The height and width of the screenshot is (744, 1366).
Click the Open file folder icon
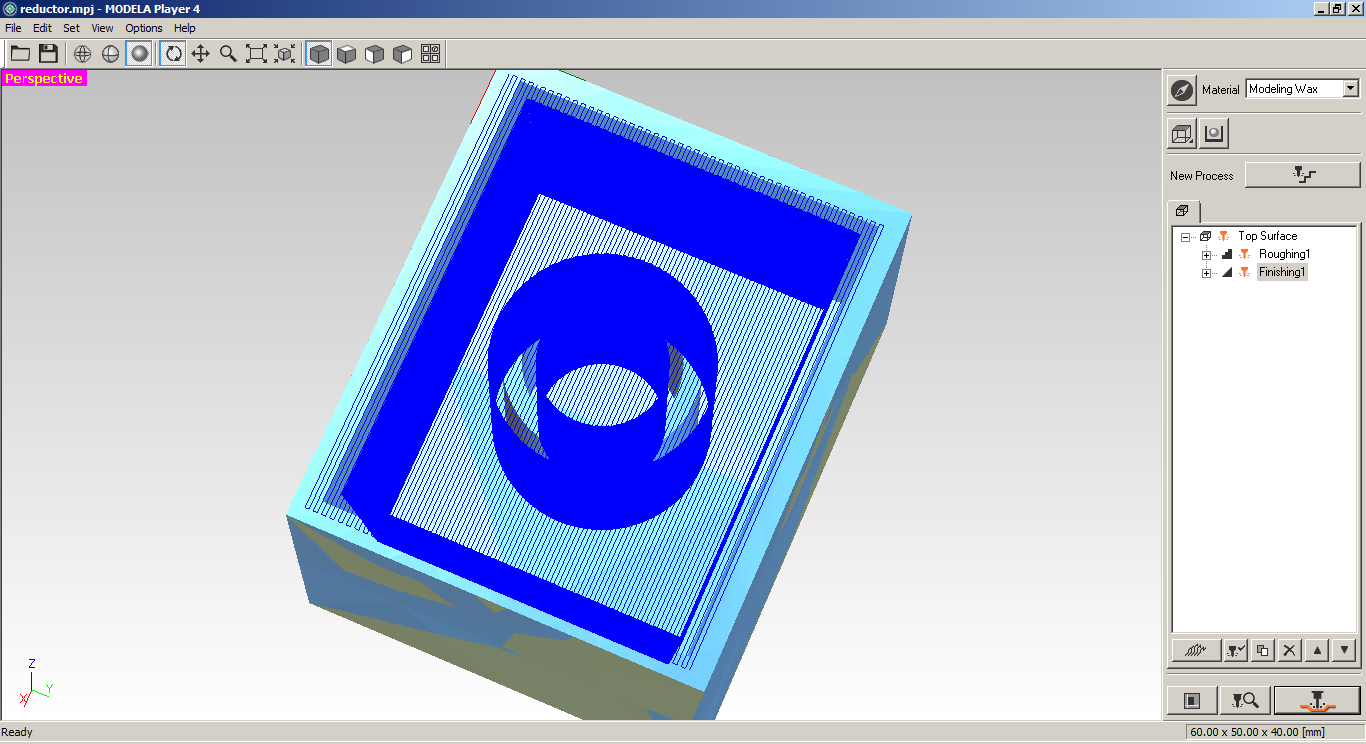[x=20, y=54]
